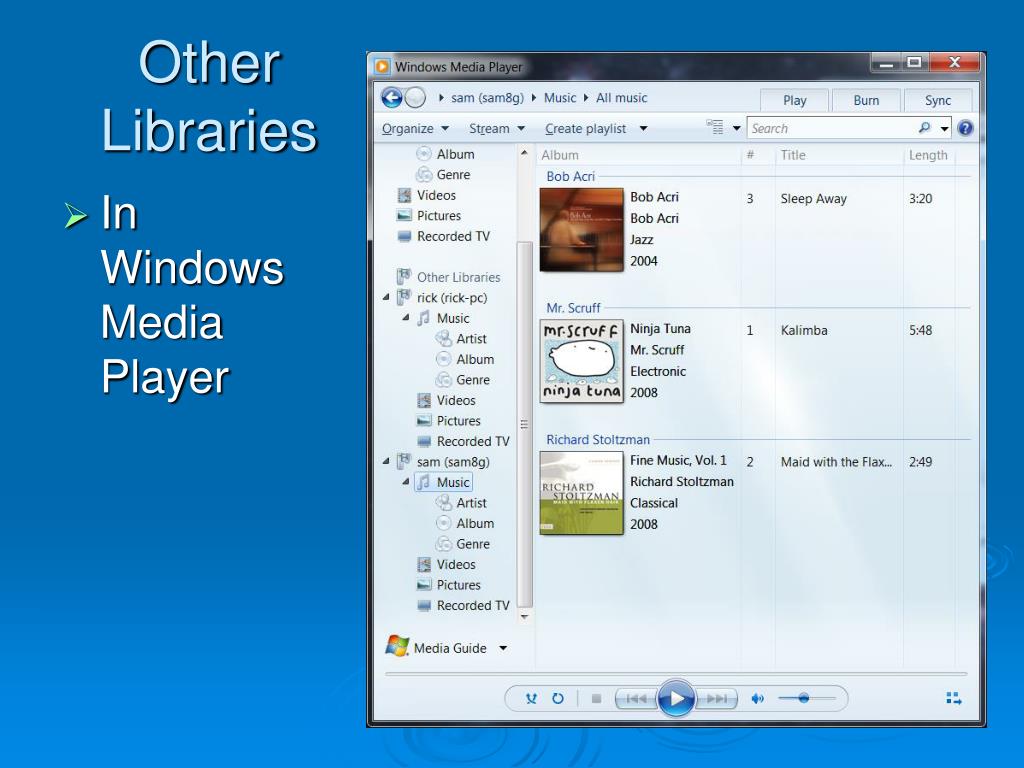
Task: Stop playback with the square button
Action: 596,699
